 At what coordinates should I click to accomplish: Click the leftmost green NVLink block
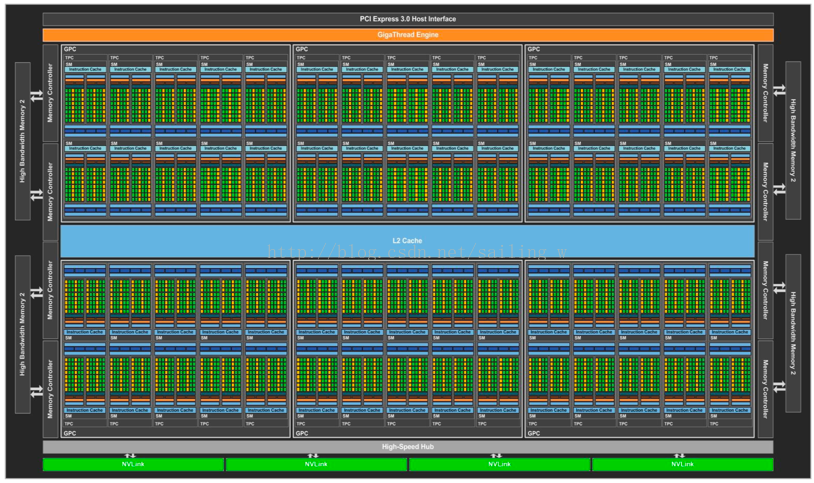click(133, 464)
